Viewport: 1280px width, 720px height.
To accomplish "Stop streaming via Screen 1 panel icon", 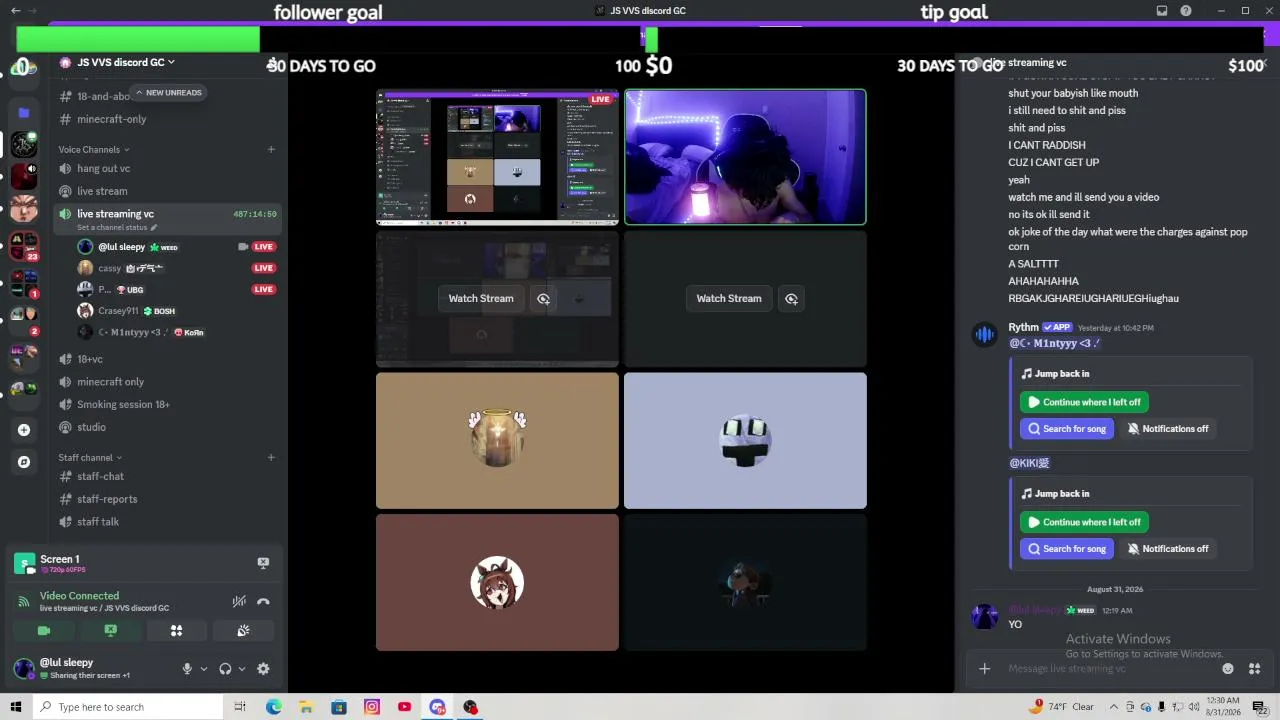I will click(263, 563).
